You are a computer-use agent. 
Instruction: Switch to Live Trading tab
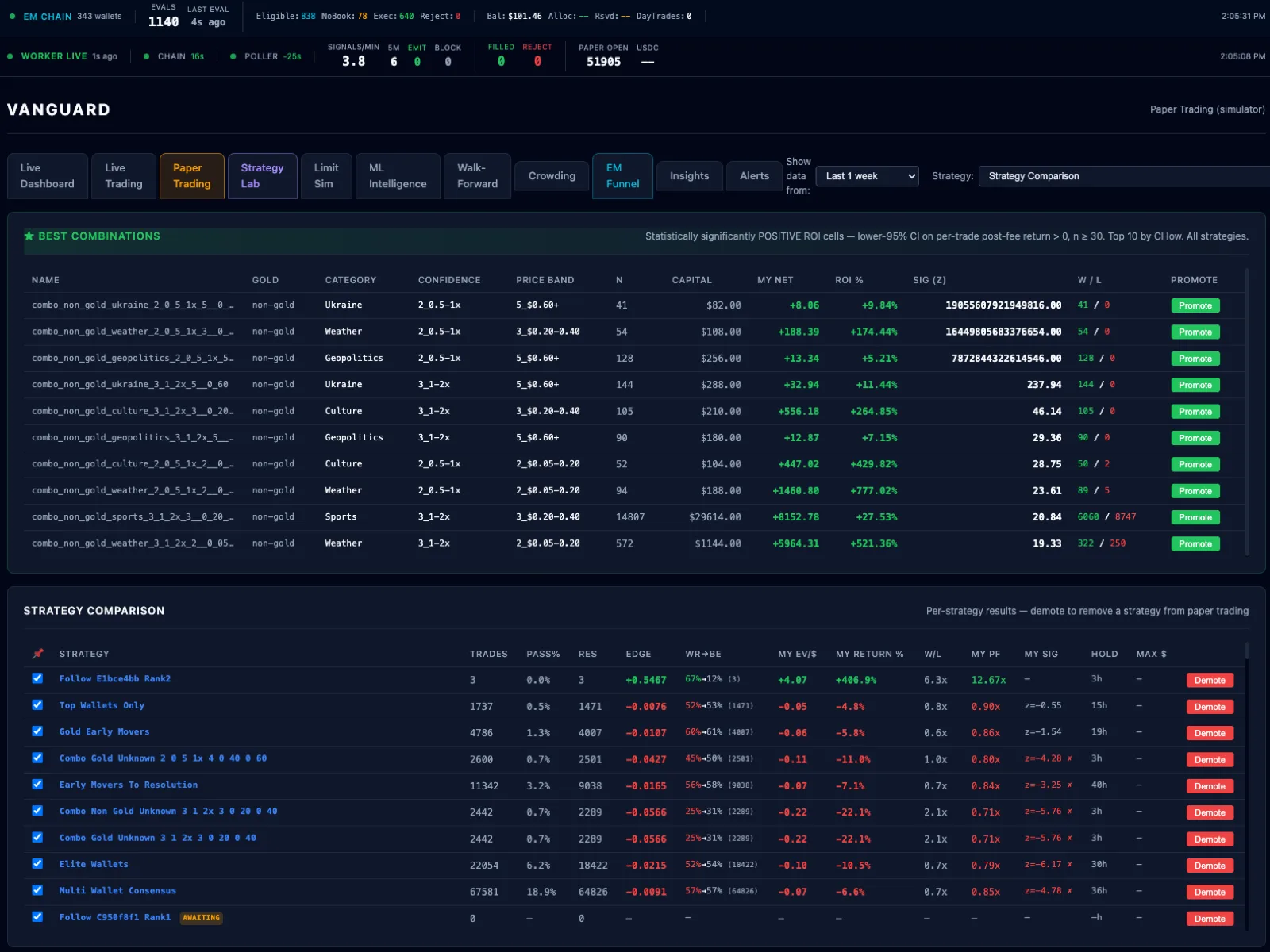[x=124, y=176]
